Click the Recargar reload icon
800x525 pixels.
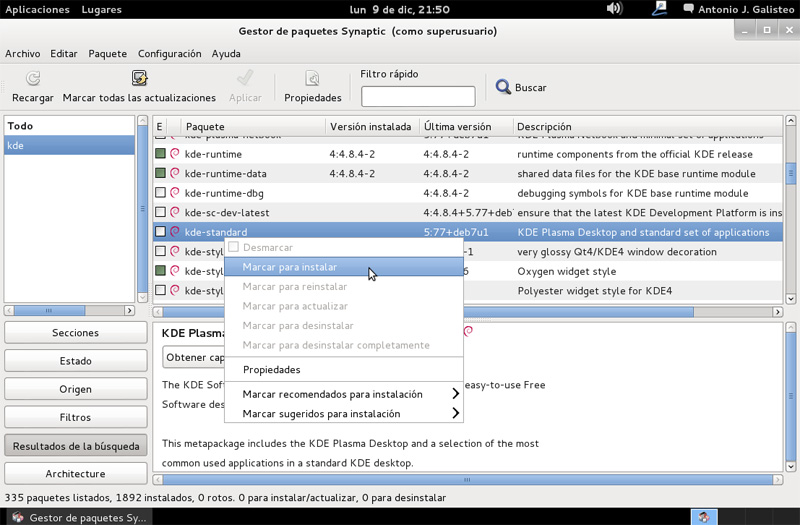[x=33, y=78]
